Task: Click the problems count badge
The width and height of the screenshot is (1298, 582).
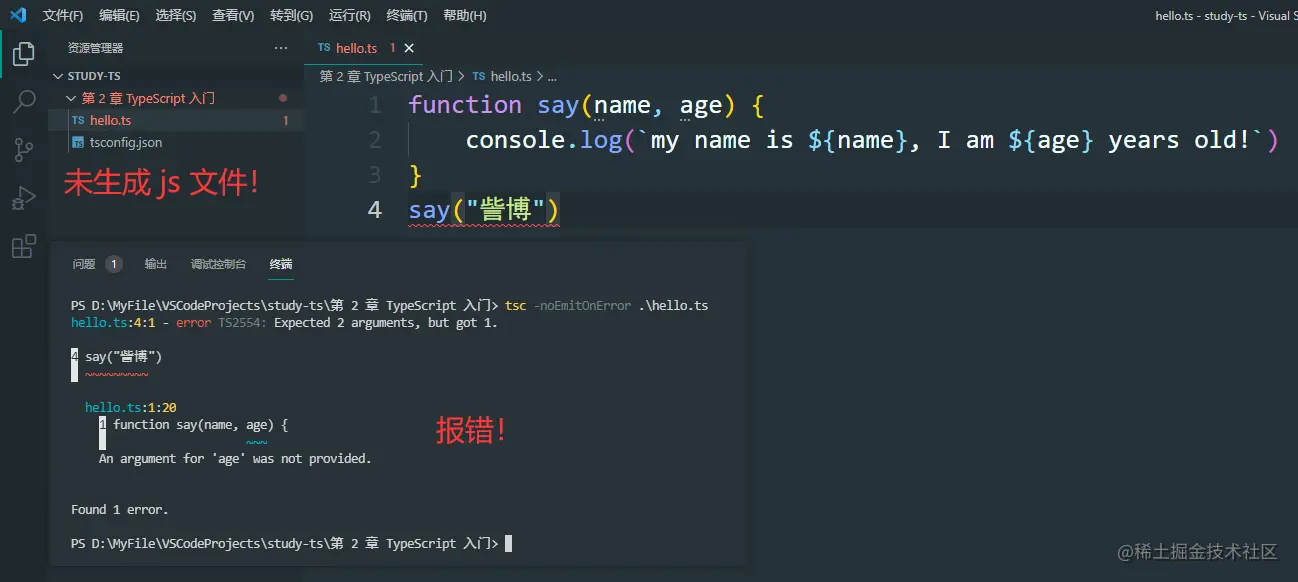Action: (x=113, y=264)
